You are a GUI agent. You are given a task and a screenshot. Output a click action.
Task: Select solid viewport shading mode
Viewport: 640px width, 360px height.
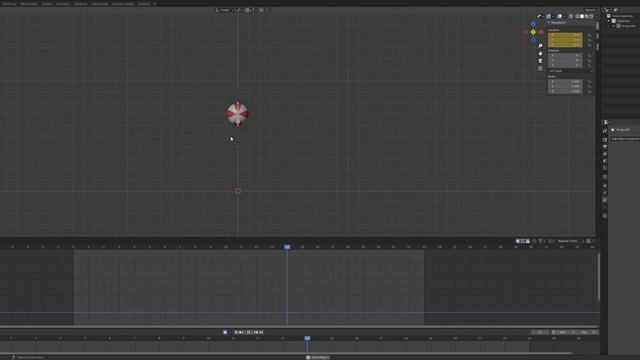click(582, 16)
